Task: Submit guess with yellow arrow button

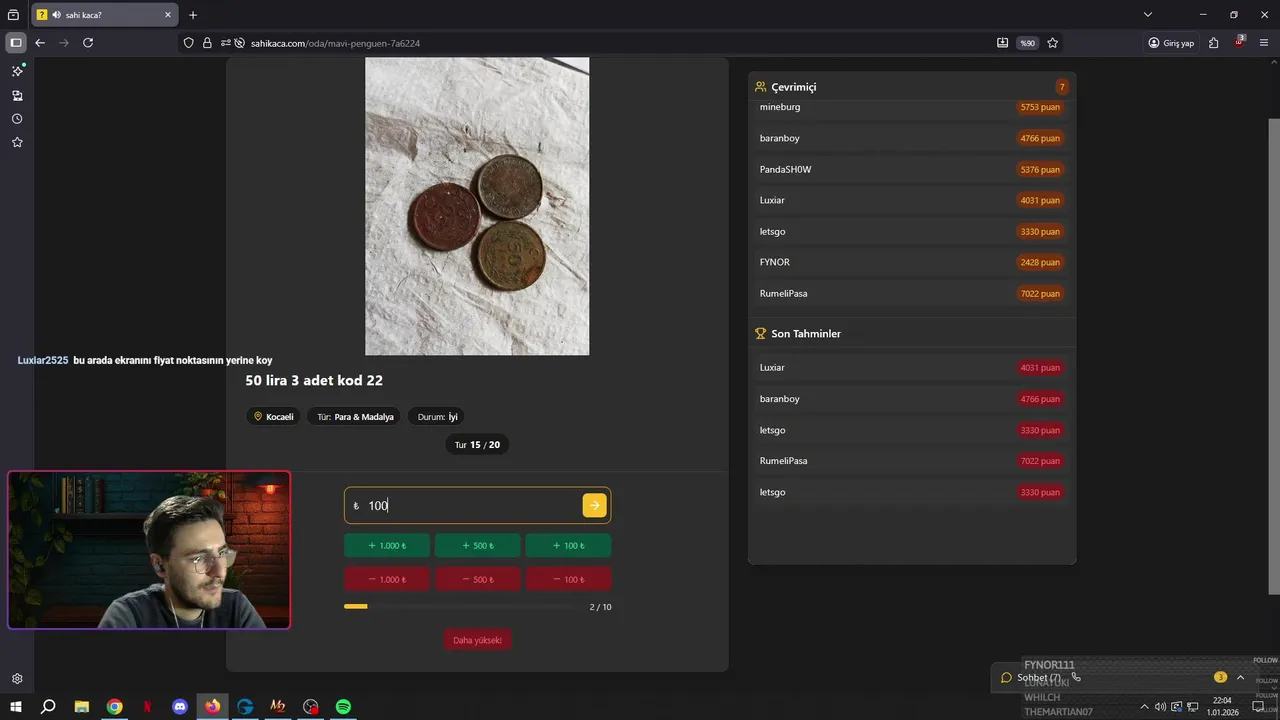Action: pos(594,505)
